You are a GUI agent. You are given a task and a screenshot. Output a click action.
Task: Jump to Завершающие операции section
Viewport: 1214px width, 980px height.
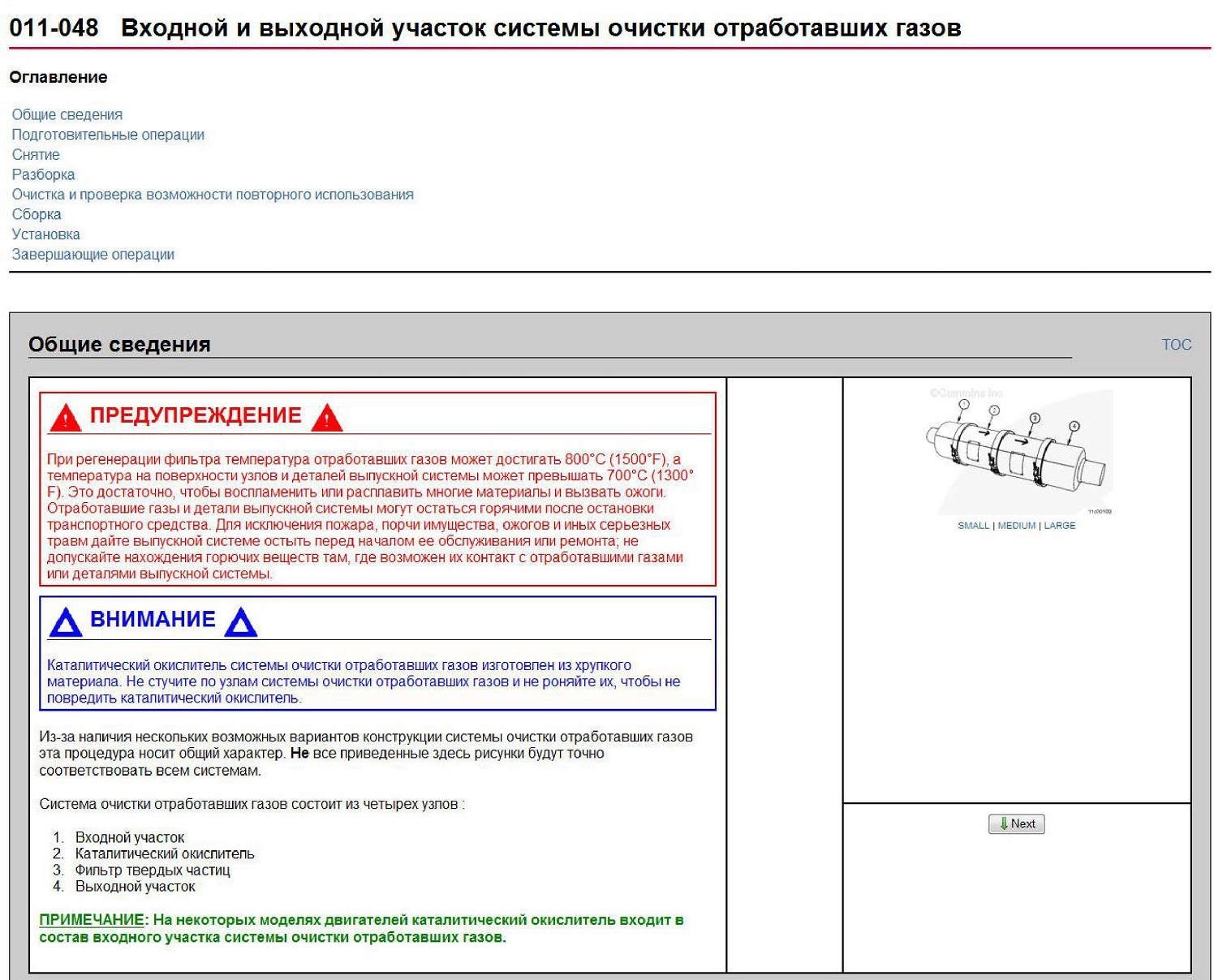pyautogui.click(x=93, y=254)
